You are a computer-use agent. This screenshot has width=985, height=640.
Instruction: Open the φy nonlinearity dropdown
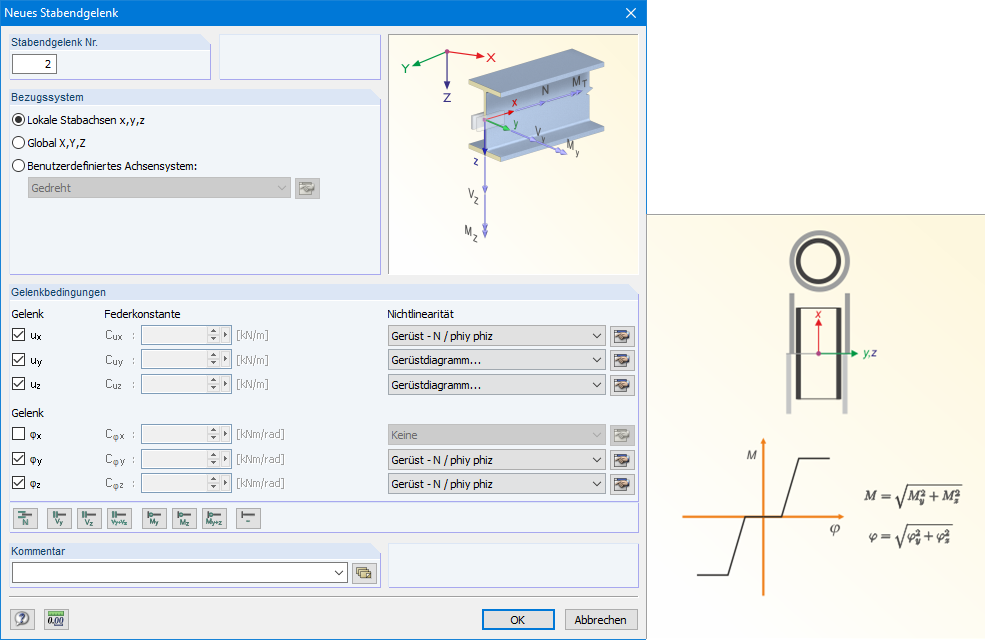coord(496,460)
